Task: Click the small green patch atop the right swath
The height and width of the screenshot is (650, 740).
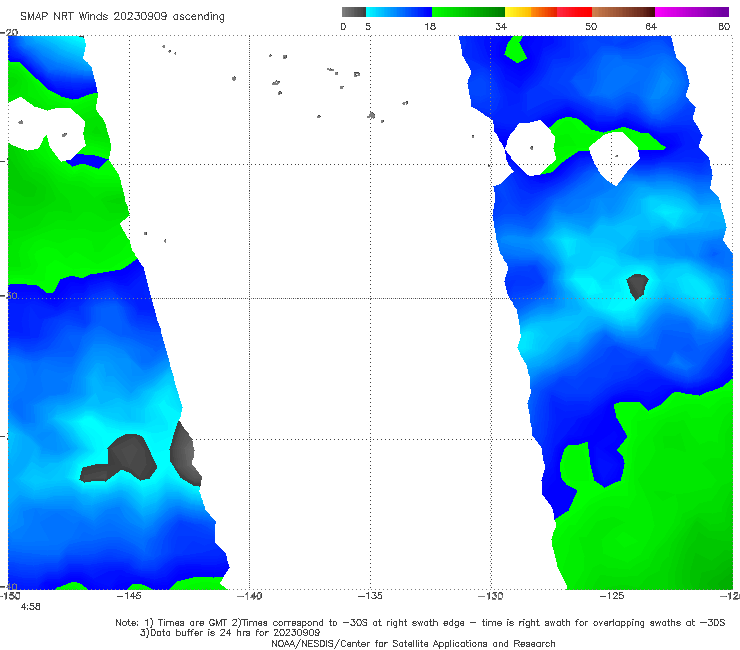Action: 515,50
